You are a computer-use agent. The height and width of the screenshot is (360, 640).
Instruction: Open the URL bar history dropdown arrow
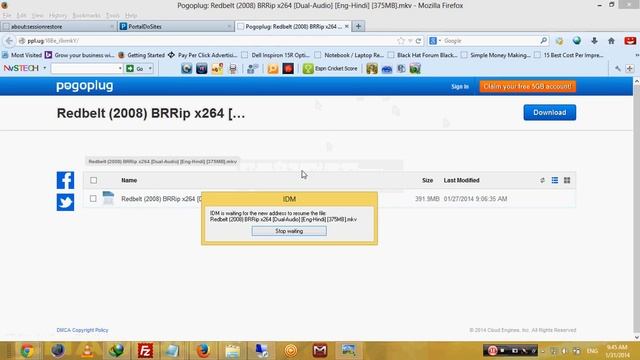click(410, 41)
